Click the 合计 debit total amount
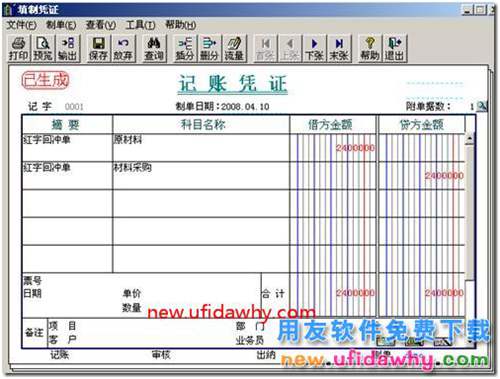500x379 pixels. point(355,293)
